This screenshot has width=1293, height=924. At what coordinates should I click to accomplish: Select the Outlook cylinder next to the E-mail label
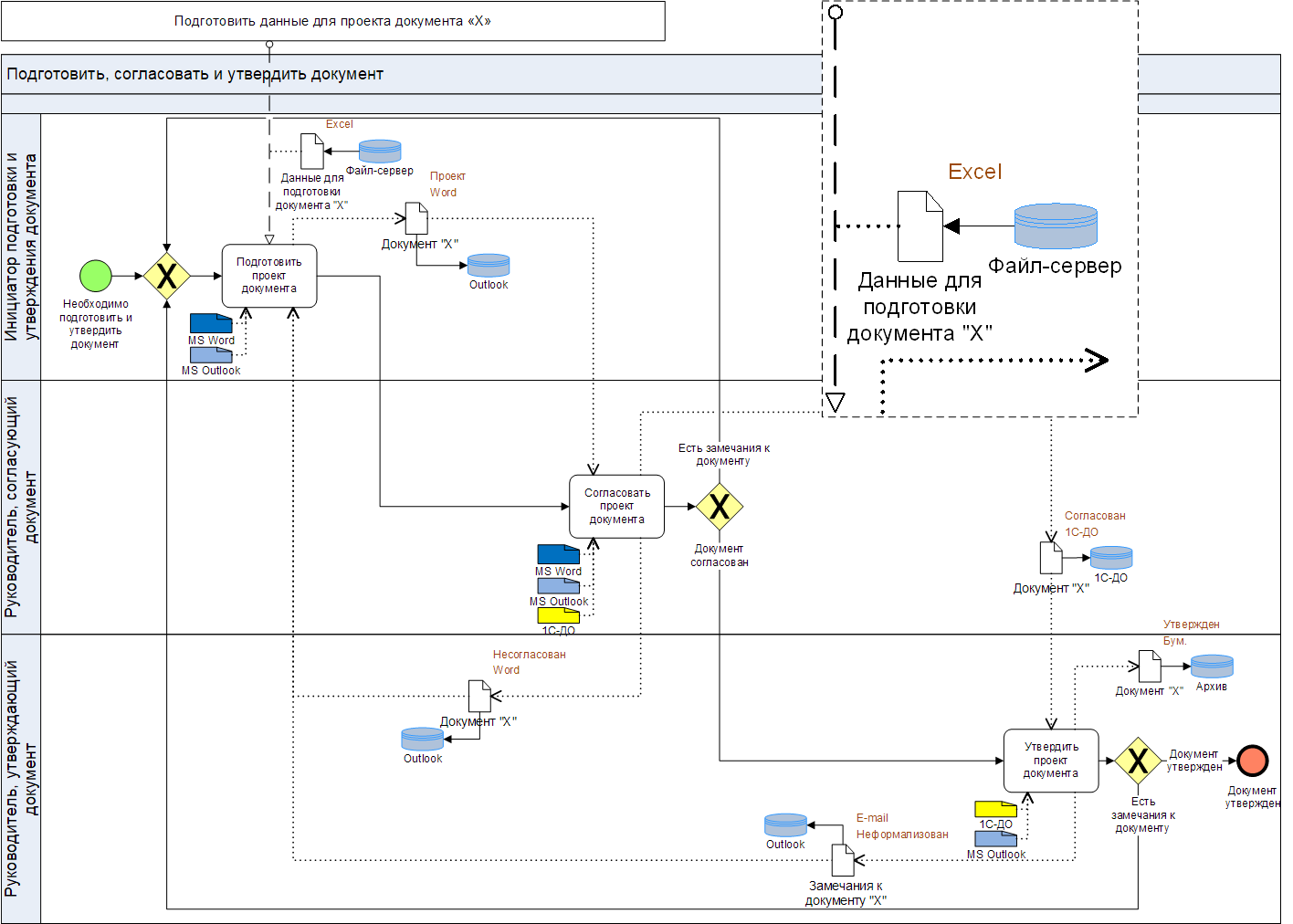(785, 825)
